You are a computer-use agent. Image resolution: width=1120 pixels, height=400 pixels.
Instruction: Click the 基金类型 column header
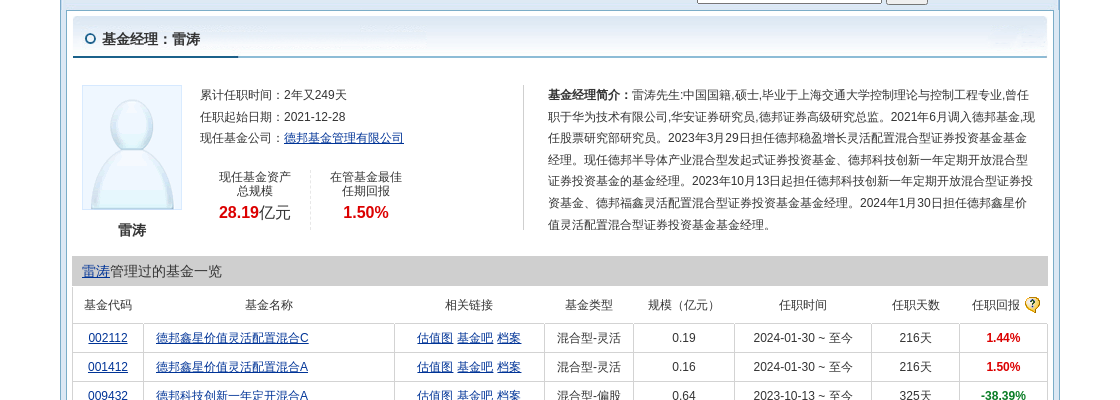[x=589, y=305]
